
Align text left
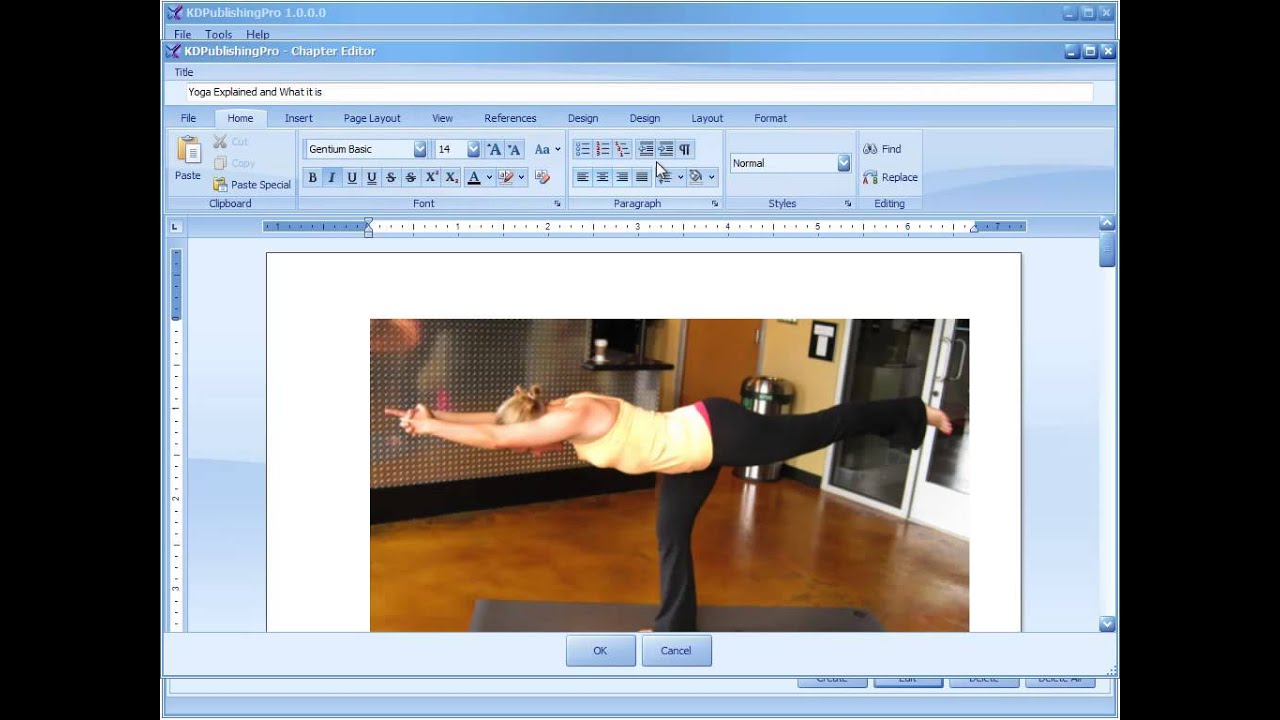coord(582,177)
